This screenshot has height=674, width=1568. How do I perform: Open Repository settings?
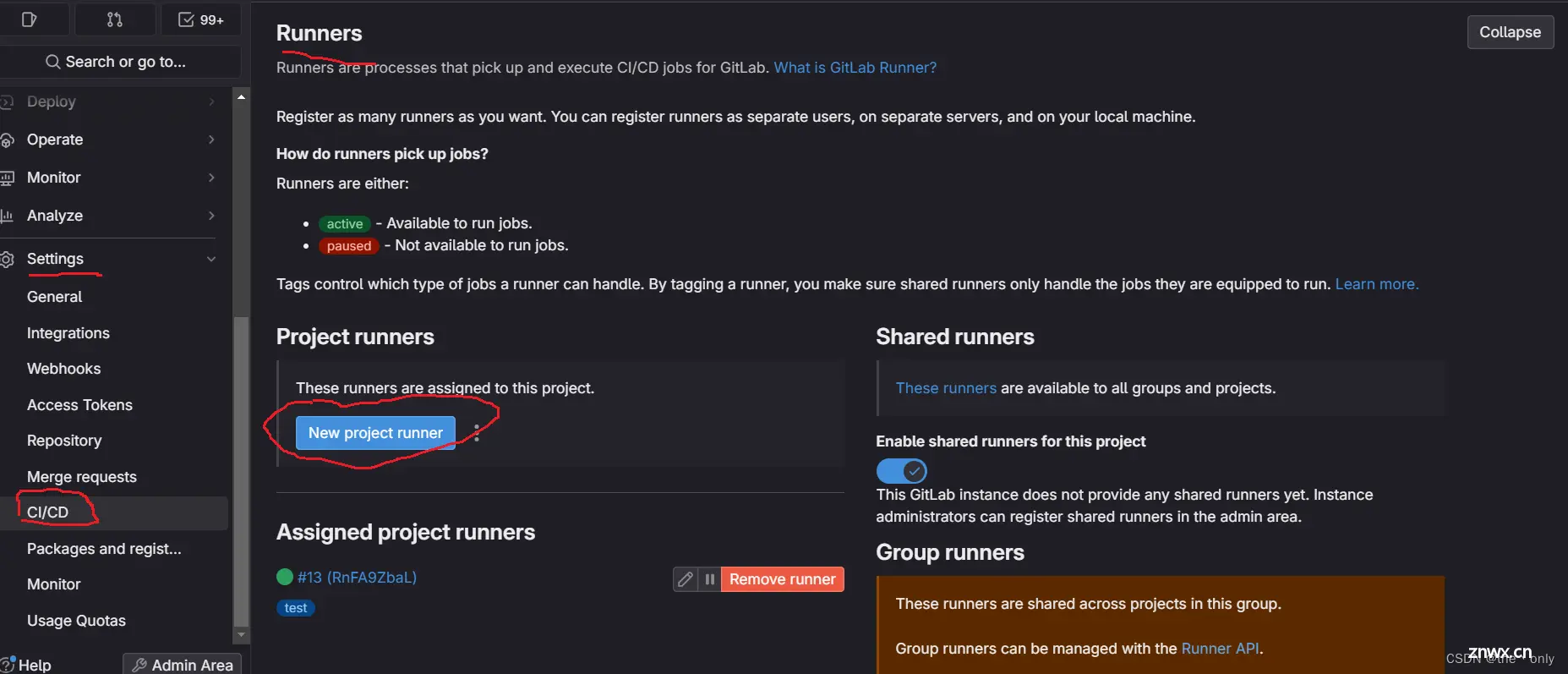point(64,441)
